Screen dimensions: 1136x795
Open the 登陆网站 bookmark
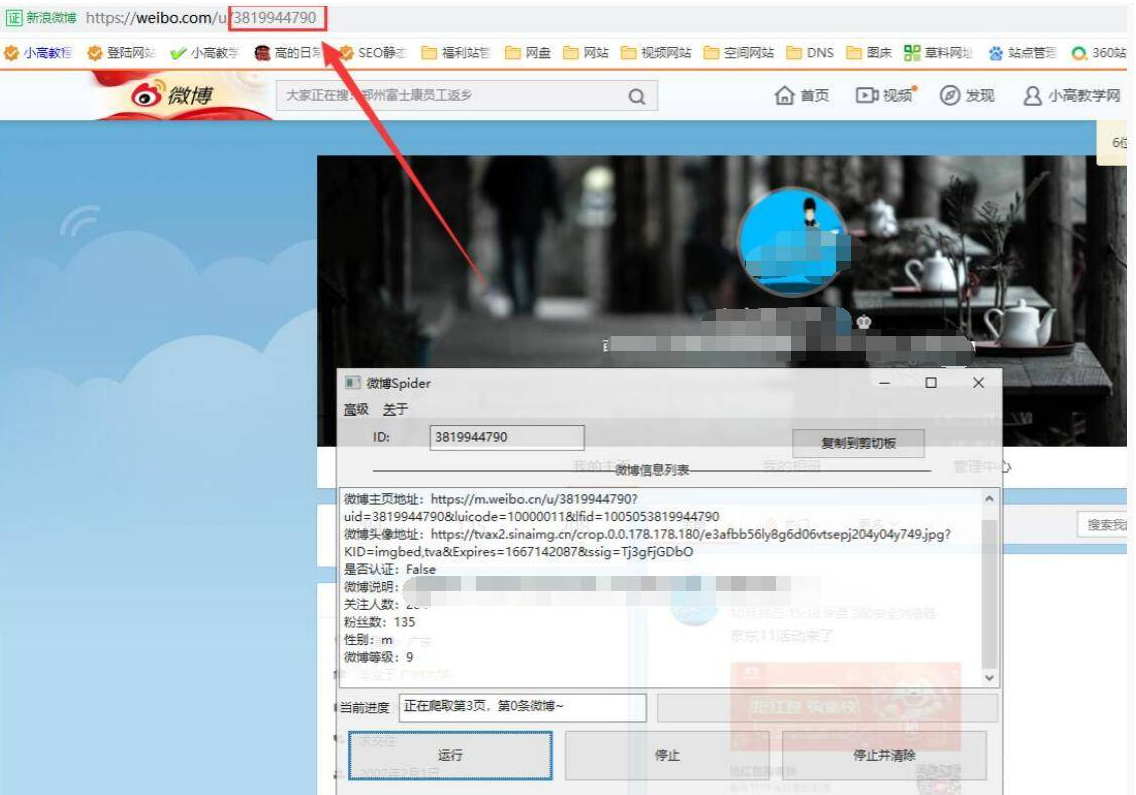(x=121, y=52)
